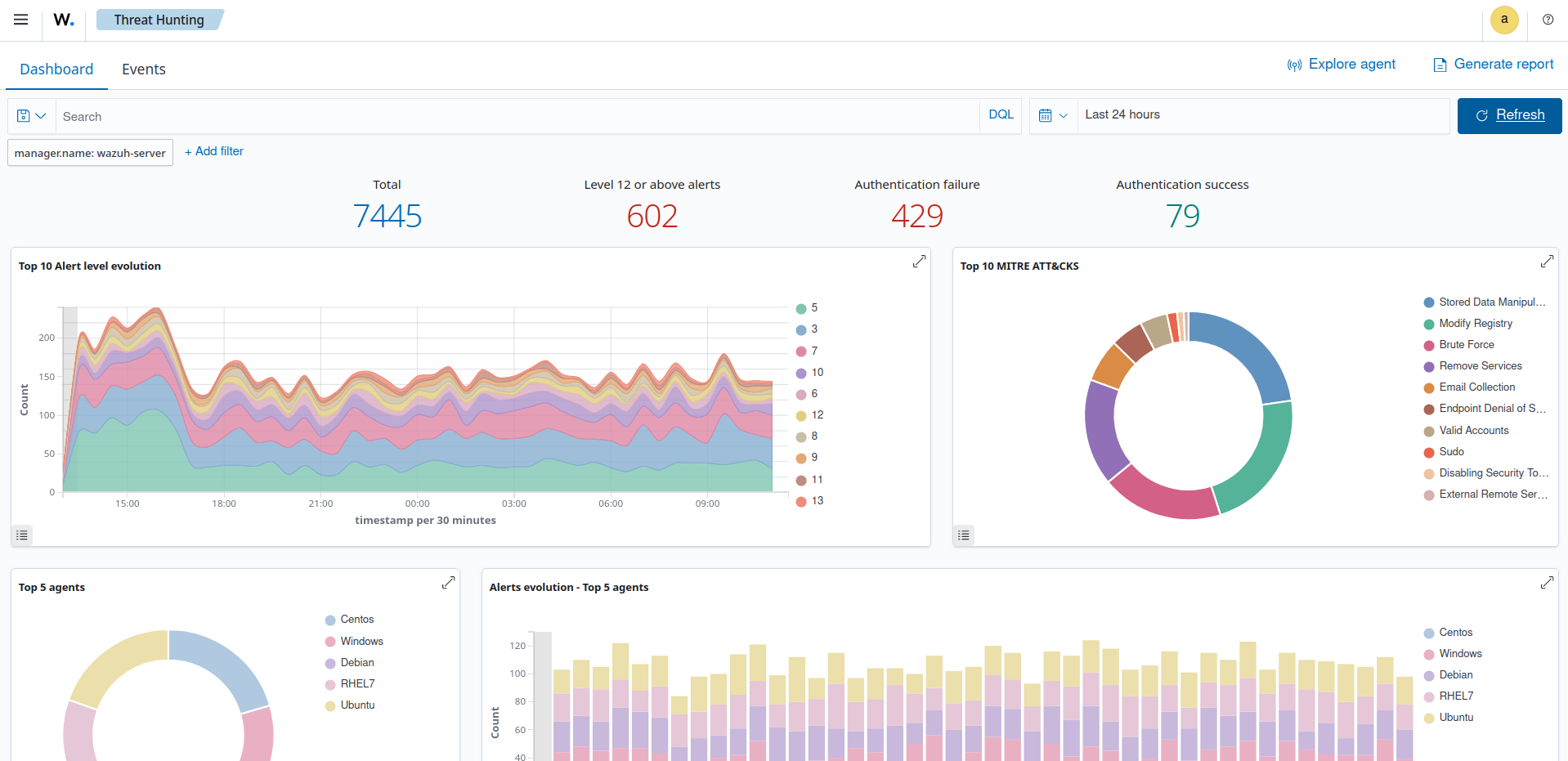Click the help question mark icon
This screenshot has height=761, width=1568.
tap(1548, 20)
